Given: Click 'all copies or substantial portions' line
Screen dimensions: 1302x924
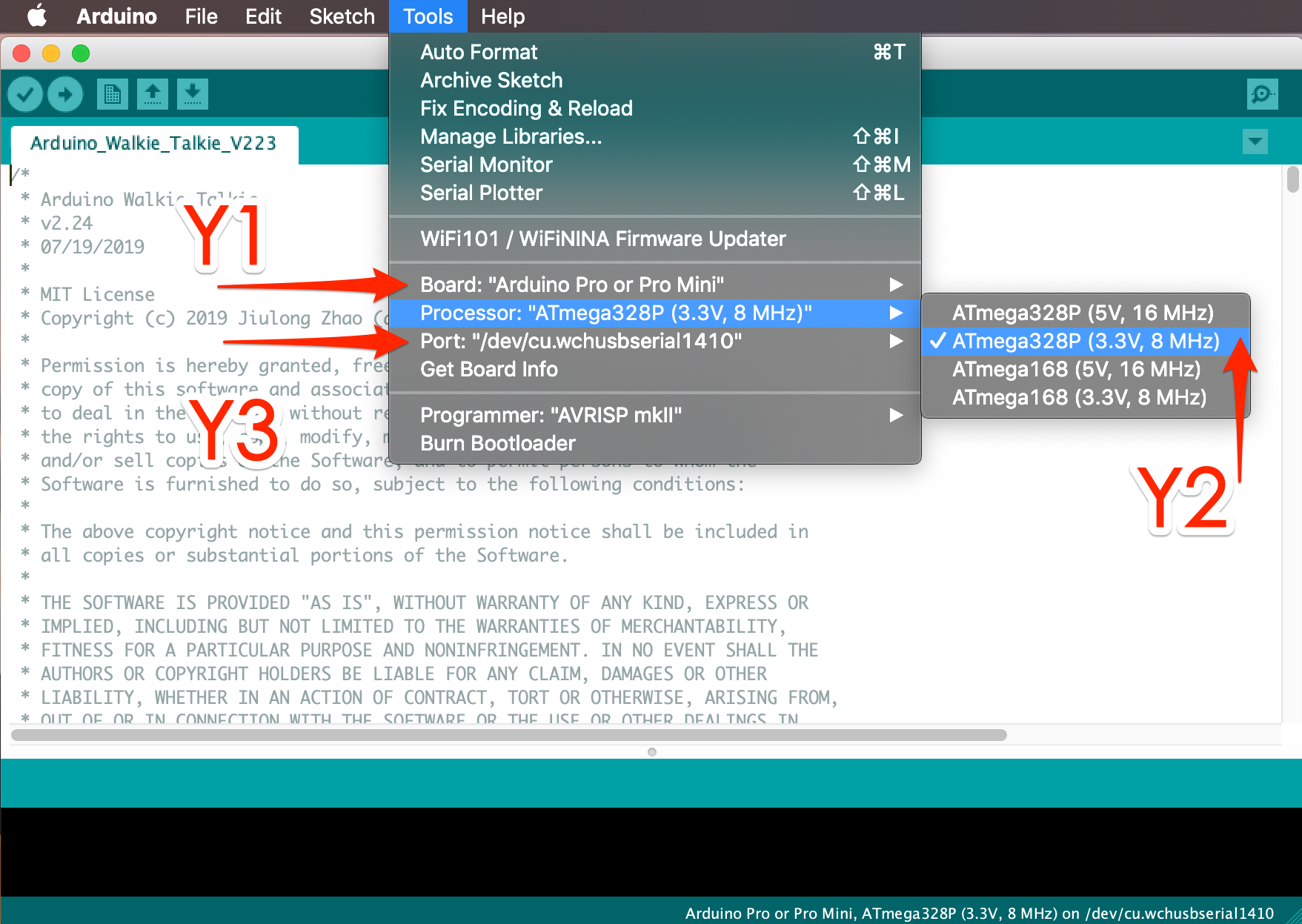Looking at the screenshot, I should tap(304, 555).
